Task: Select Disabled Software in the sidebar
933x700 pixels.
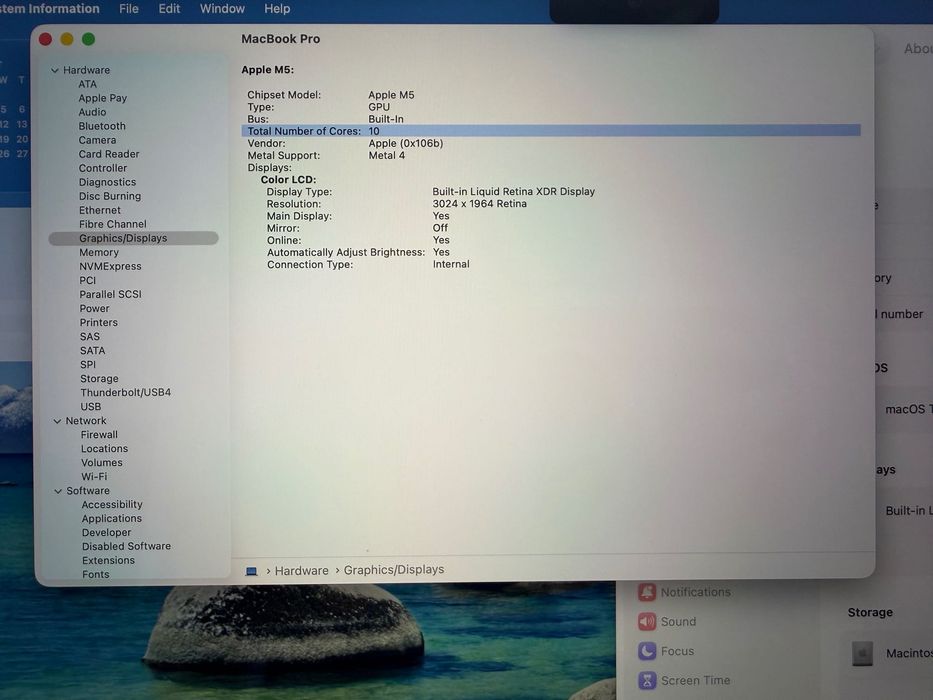Action: pyautogui.click(x=126, y=546)
